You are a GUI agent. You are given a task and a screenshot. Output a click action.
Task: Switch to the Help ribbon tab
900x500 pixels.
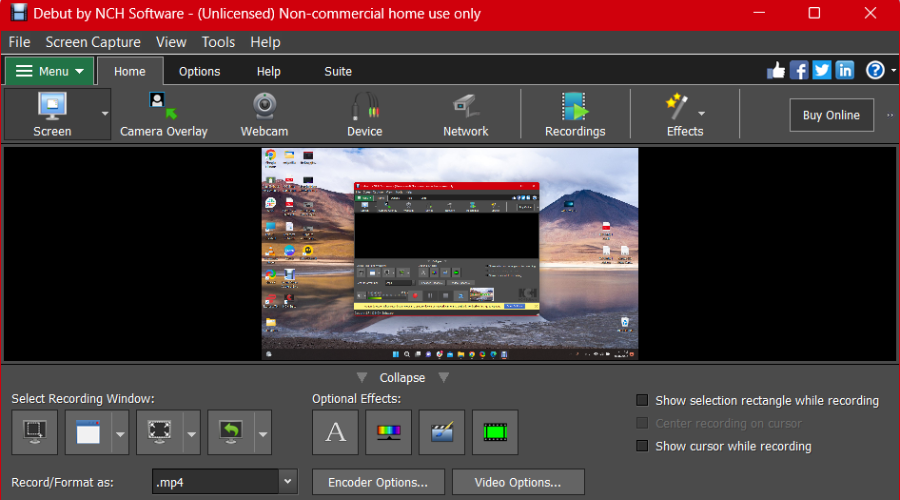click(x=269, y=71)
